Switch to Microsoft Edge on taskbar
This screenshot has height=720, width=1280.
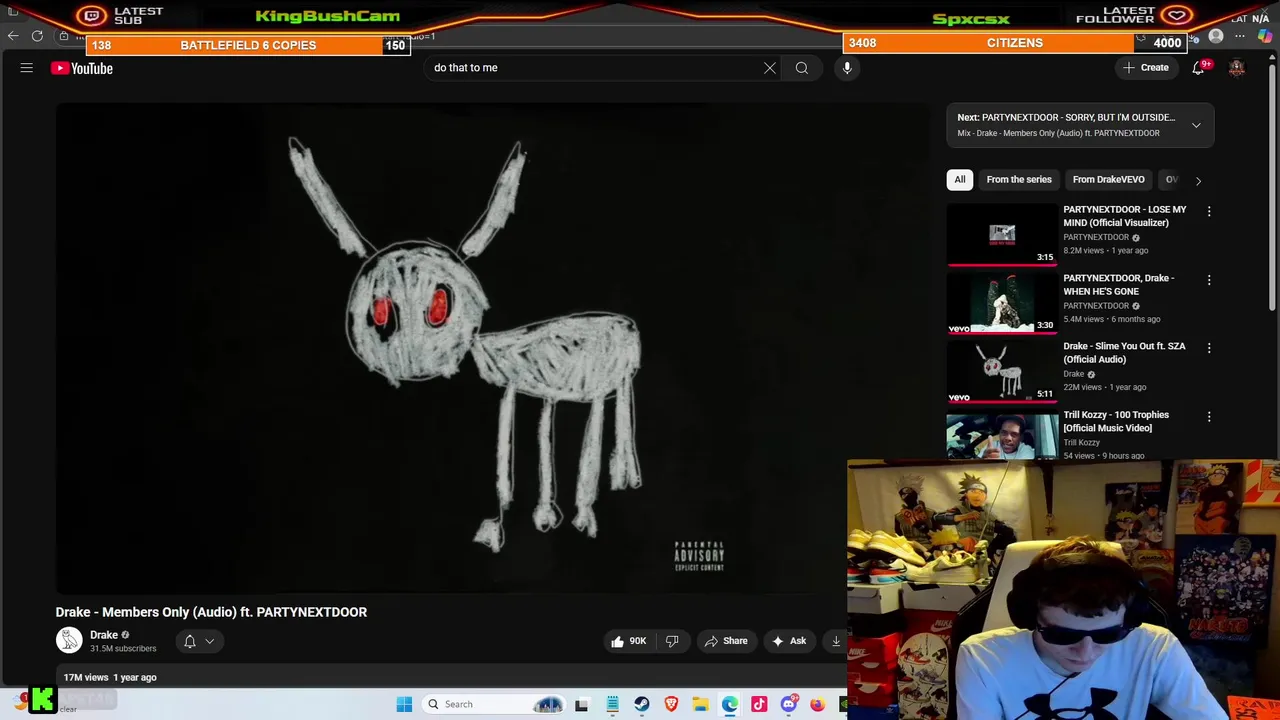click(730, 704)
